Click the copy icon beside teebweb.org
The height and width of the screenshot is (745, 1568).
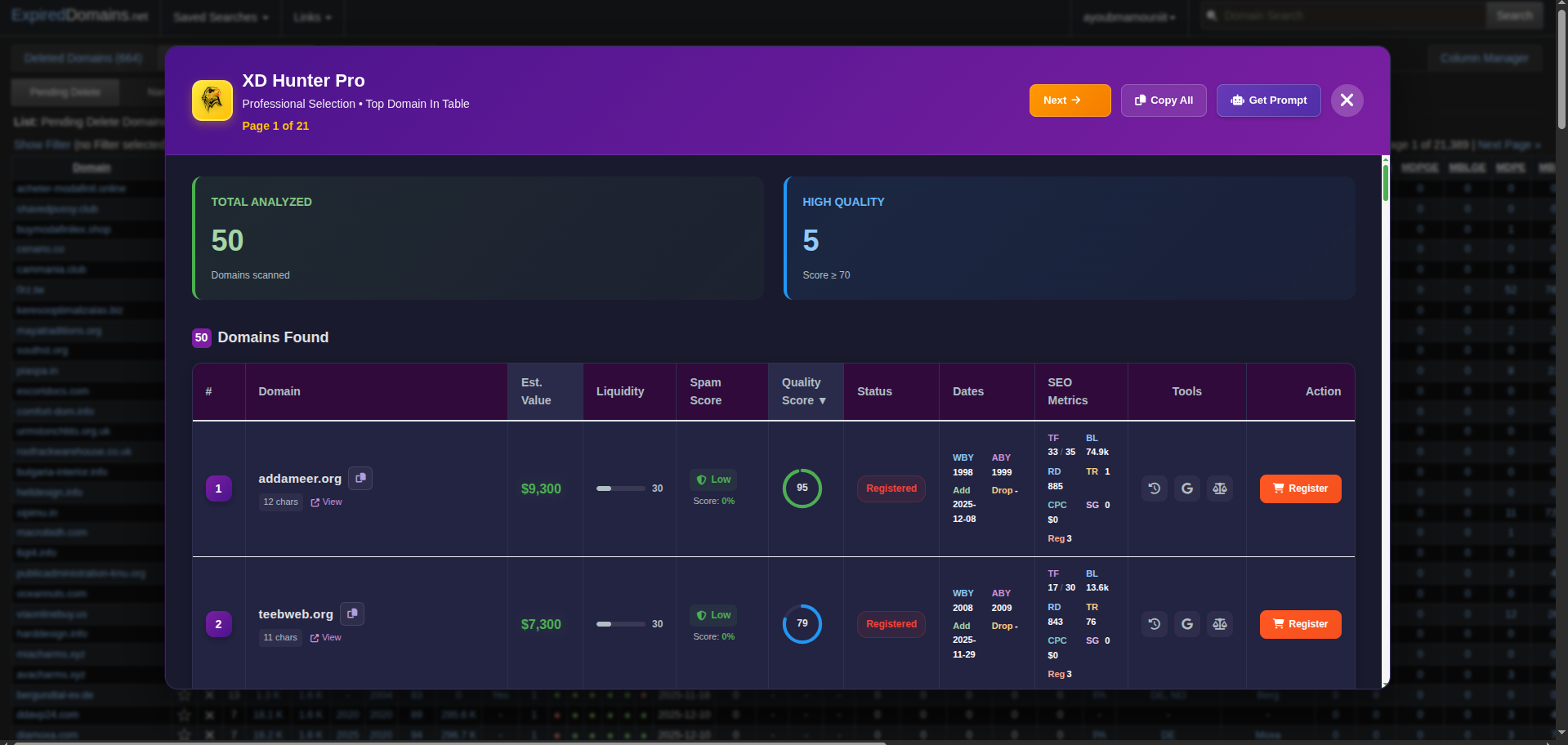pyautogui.click(x=352, y=613)
